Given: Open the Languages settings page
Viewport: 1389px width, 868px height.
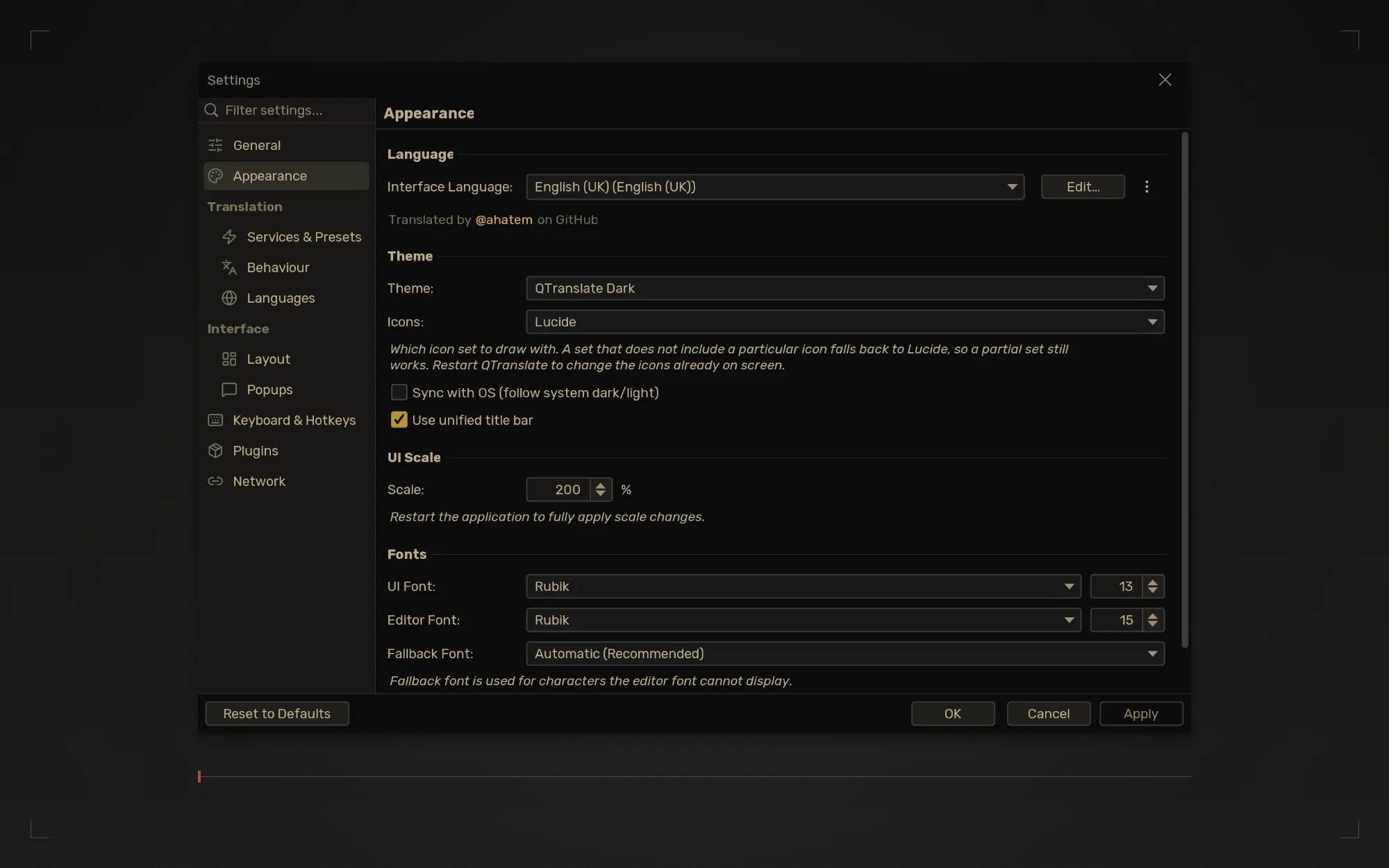Looking at the screenshot, I should pyautogui.click(x=286, y=298).
